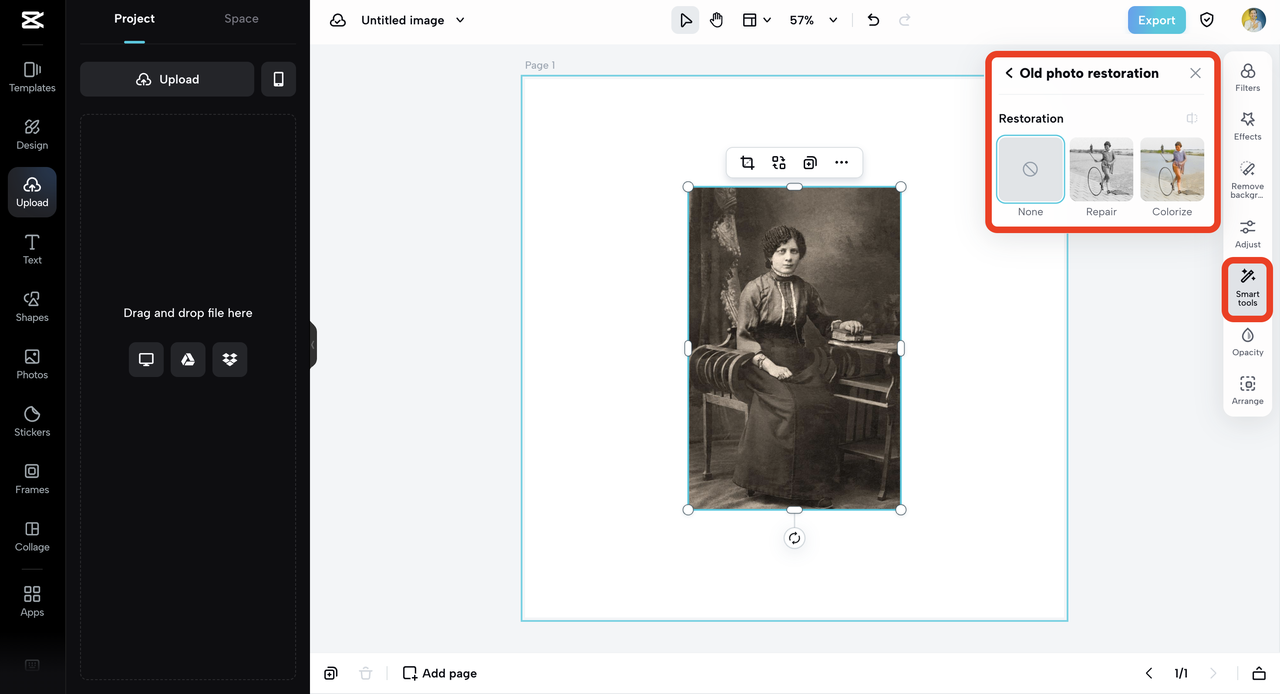The image size is (1280, 694).
Task: Open the Filters tool
Action: click(1247, 78)
